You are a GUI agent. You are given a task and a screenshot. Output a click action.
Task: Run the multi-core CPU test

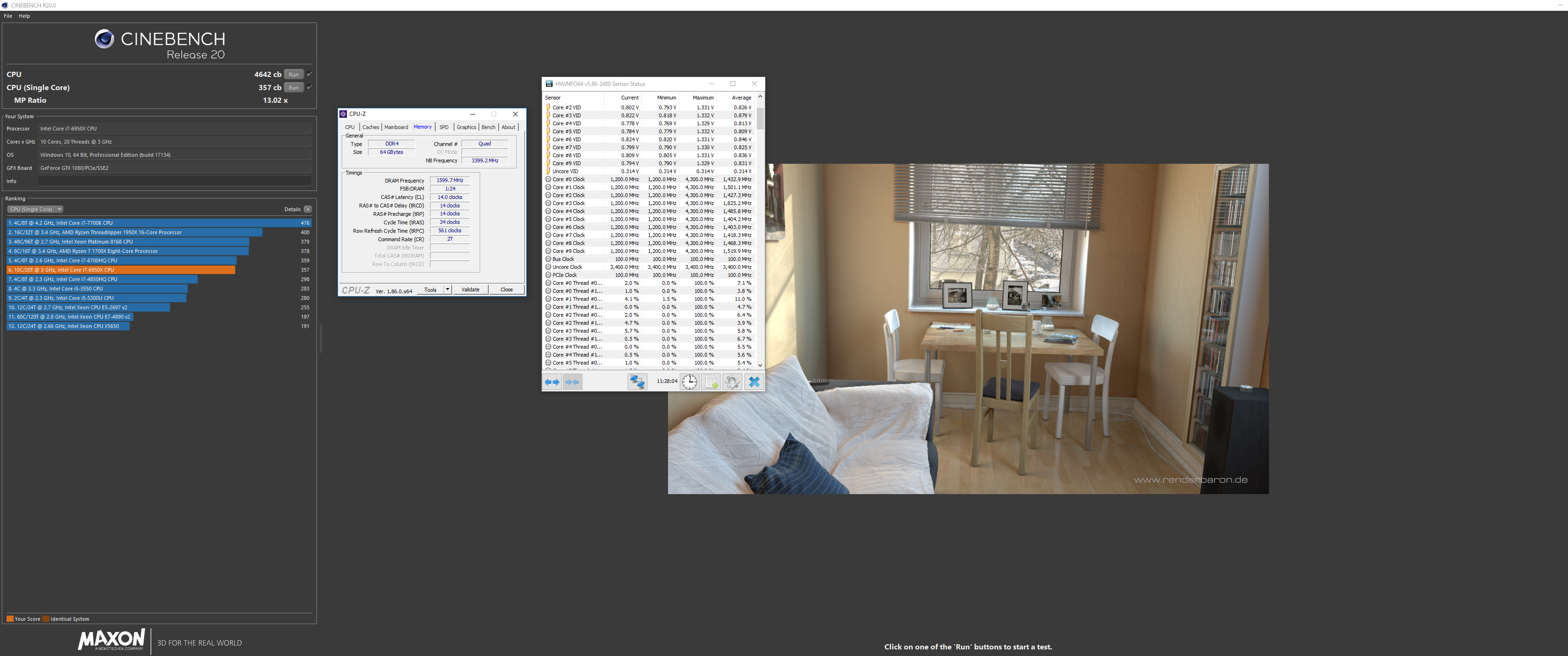pyautogui.click(x=293, y=74)
